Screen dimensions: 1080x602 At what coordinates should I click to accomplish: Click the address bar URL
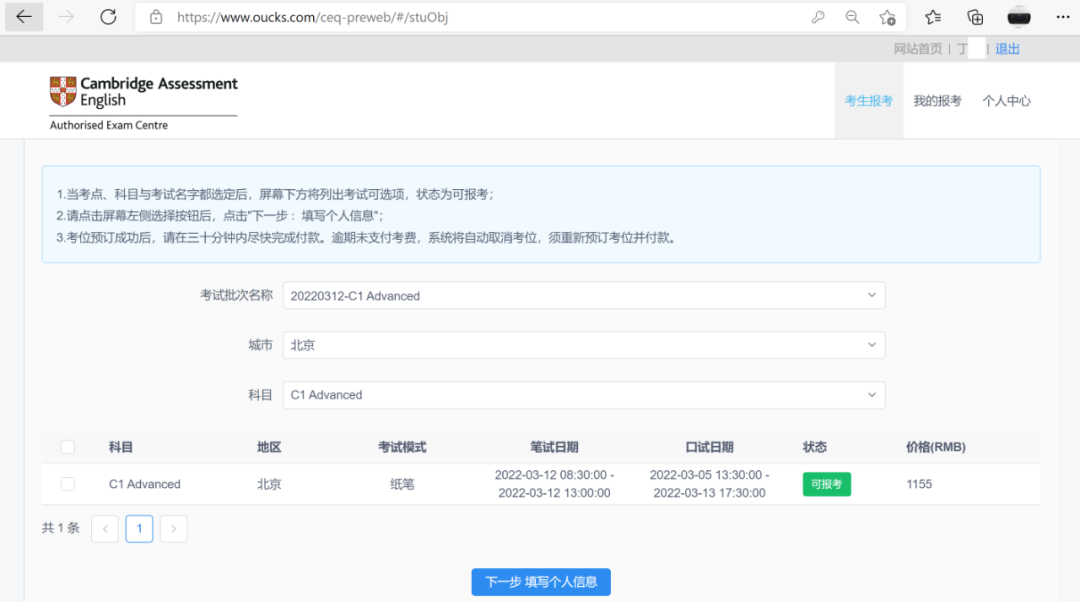313,17
